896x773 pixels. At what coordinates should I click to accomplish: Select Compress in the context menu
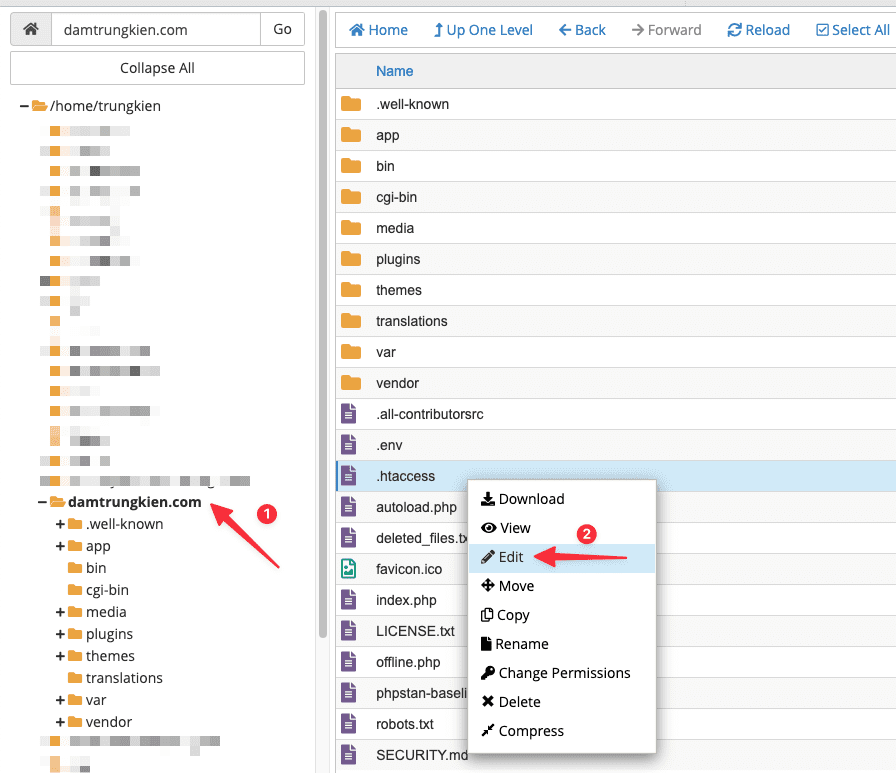pos(531,731)
